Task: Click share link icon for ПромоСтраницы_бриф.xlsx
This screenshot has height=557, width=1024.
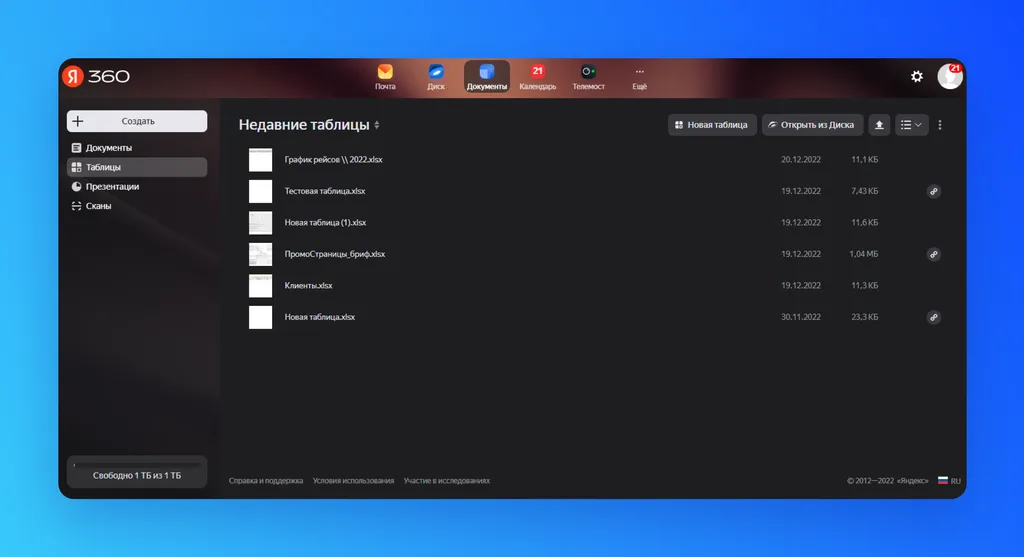Action: click(x=934, y=254)
